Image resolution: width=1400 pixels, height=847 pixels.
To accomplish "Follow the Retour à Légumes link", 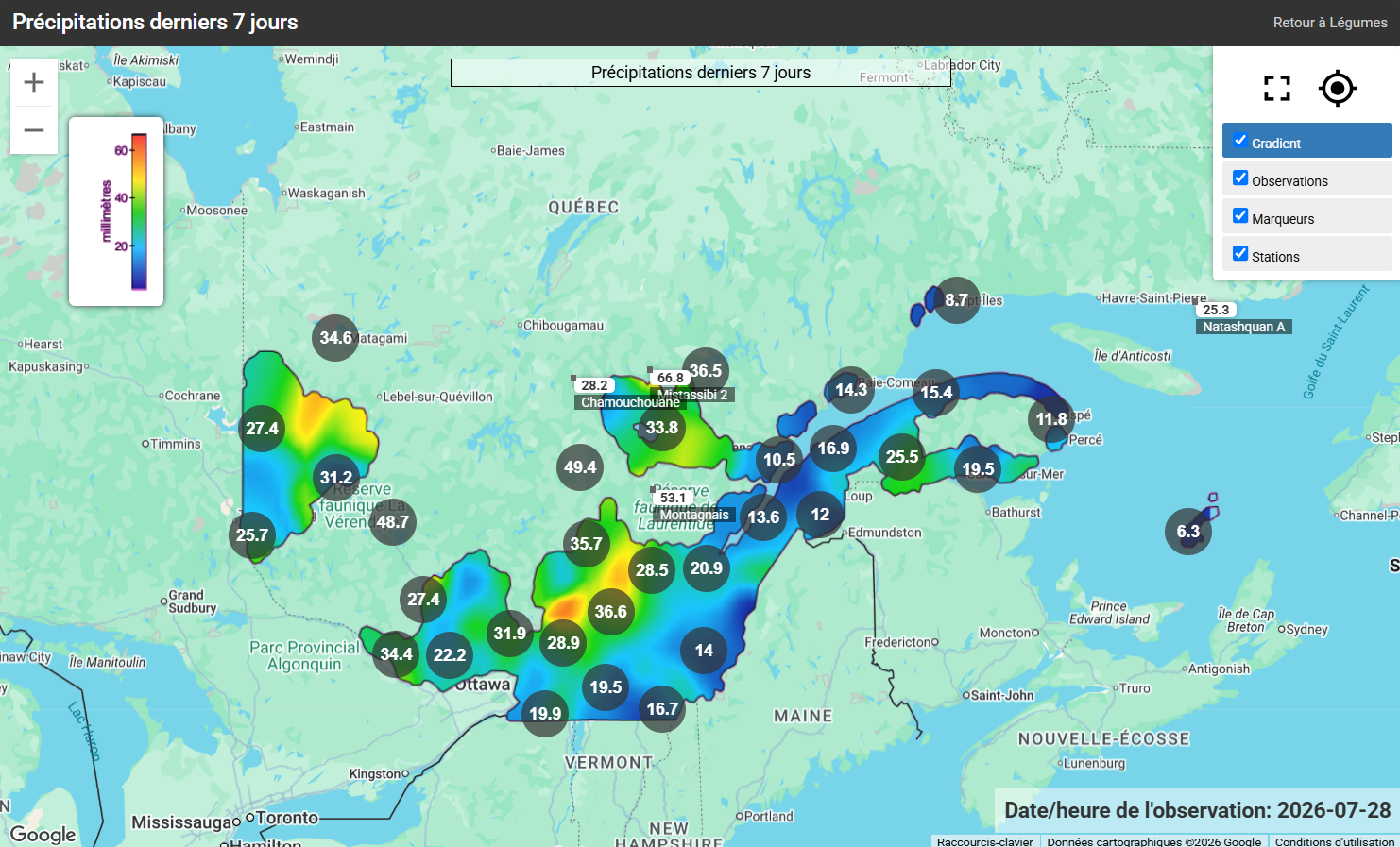I will coord(1330,23).
